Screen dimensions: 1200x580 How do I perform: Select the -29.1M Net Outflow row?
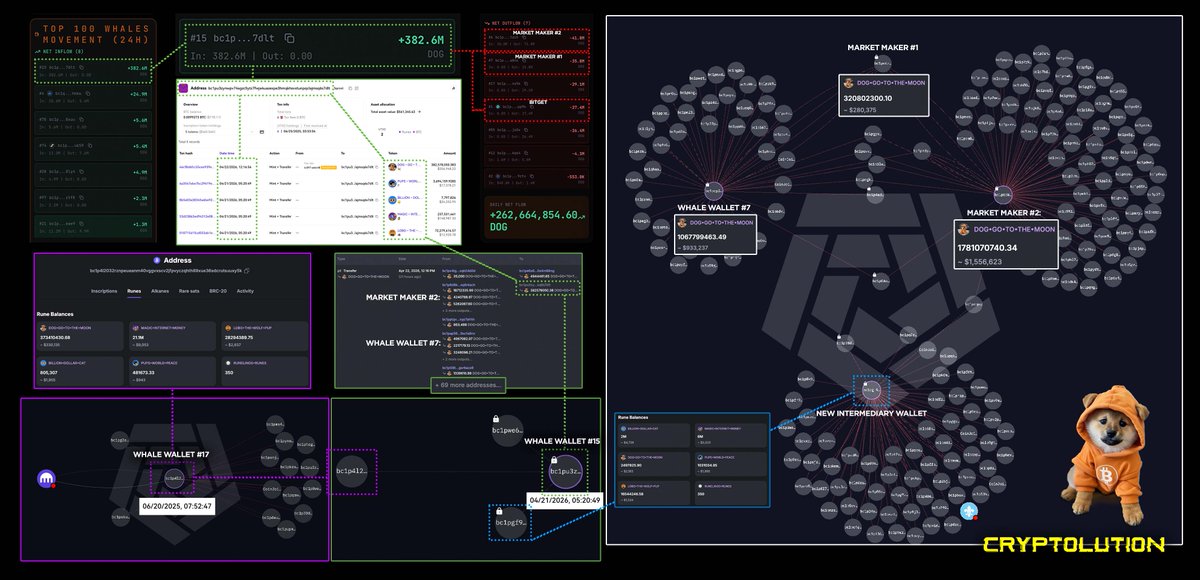pyautogui.click(x=535, y=85)
